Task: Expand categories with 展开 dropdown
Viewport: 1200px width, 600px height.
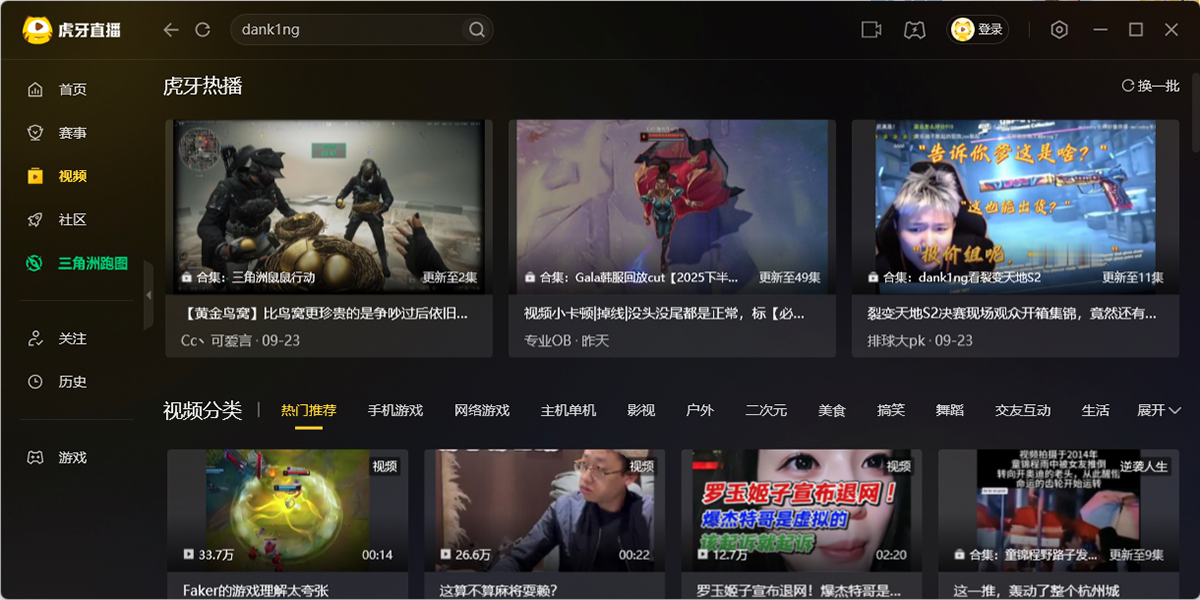Action: pos(1159,410)
